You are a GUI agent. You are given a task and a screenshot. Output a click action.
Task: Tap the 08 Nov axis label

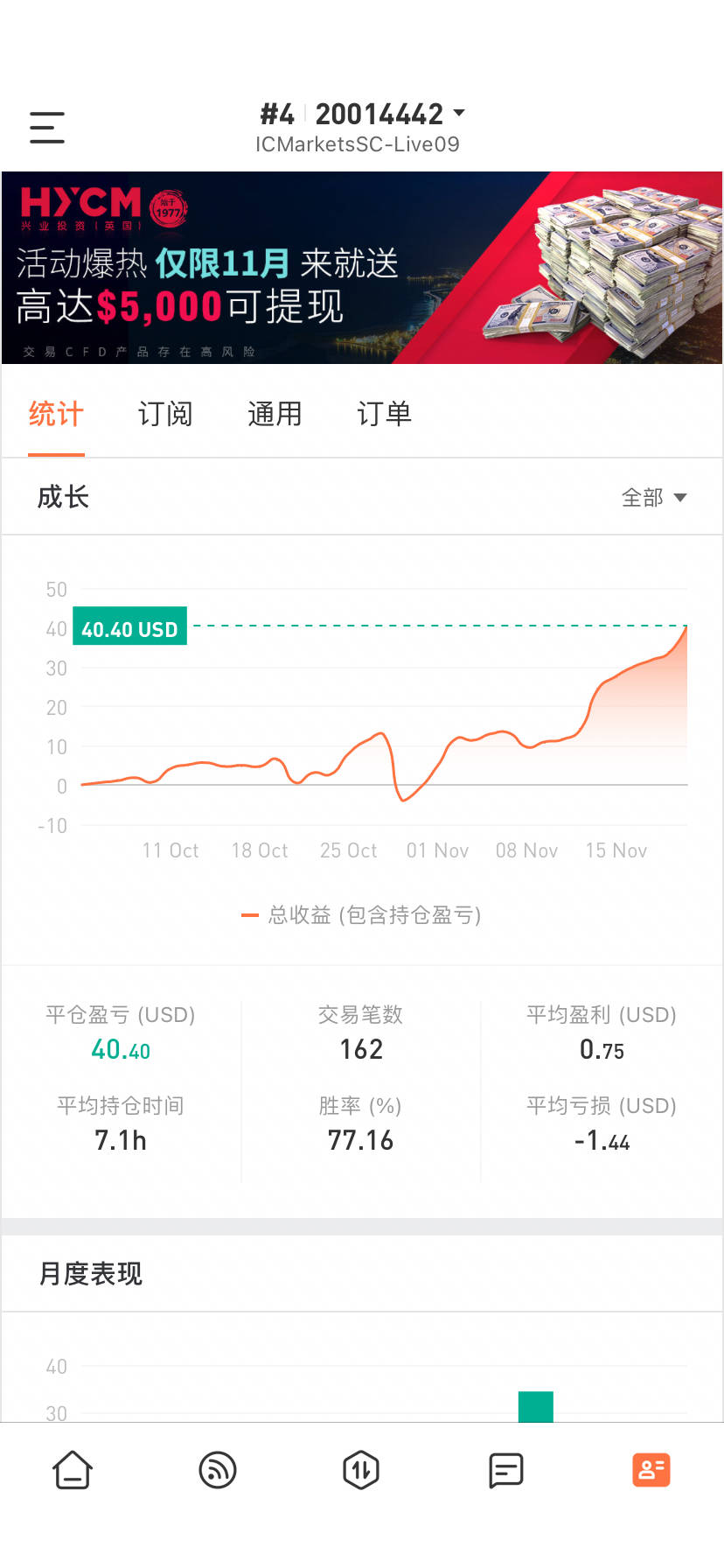click(x=527, y=850)
